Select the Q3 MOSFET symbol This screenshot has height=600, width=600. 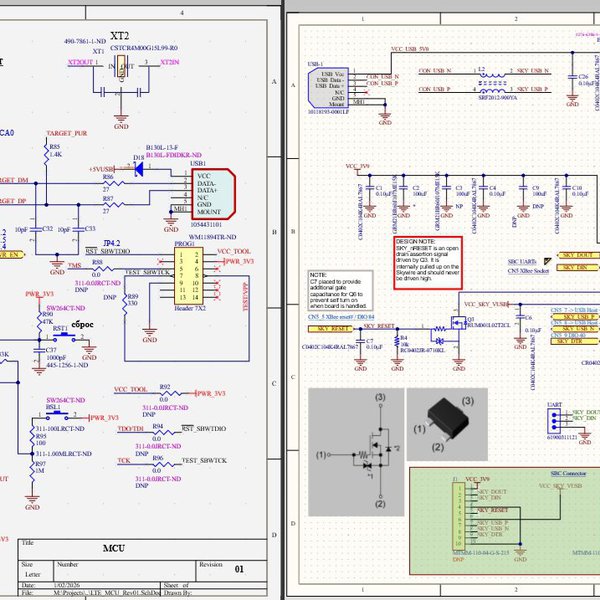(458, 323)
